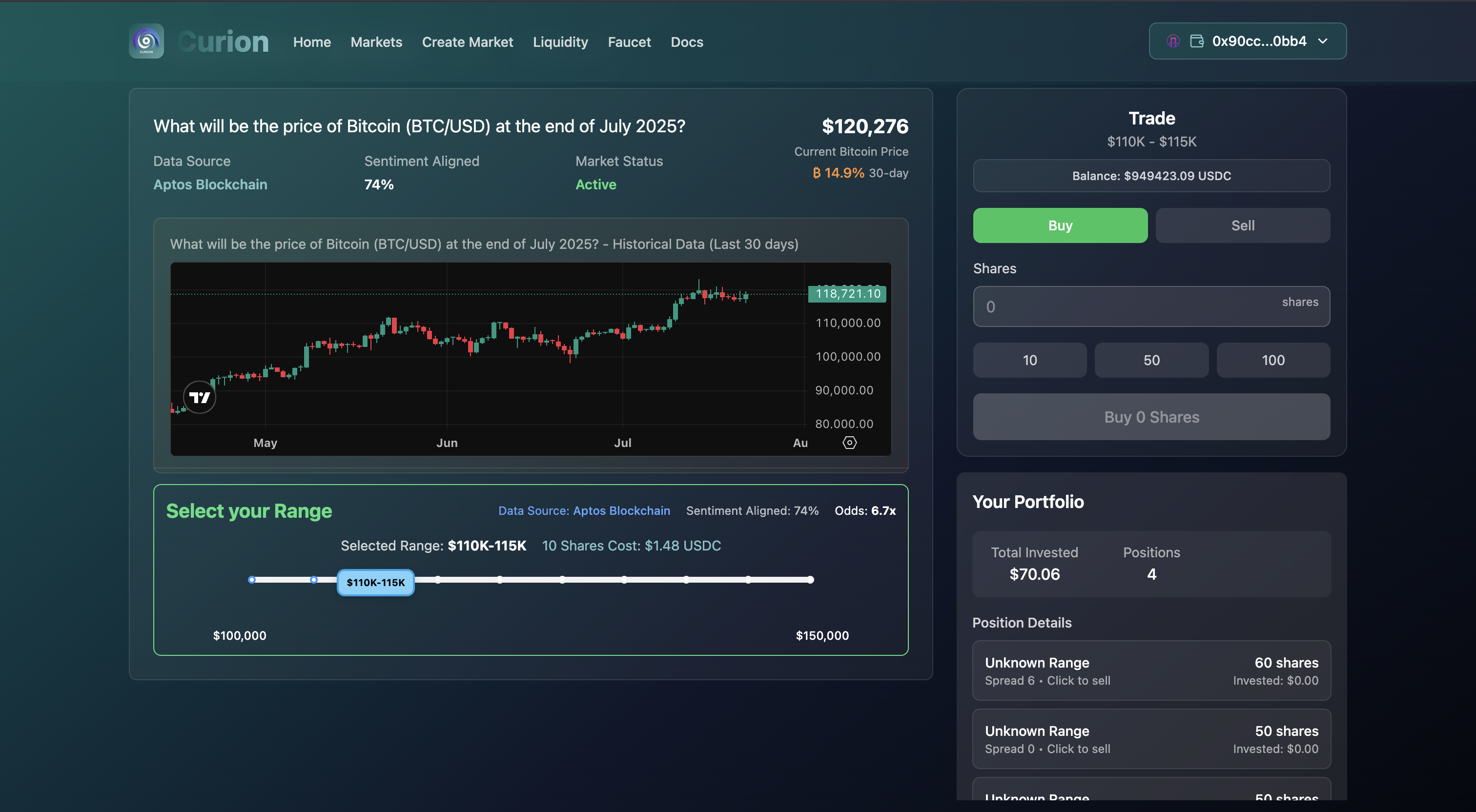Click the Sentiment Aligned 74% value
Viewport: 1476px width, 812px height.
378,184
